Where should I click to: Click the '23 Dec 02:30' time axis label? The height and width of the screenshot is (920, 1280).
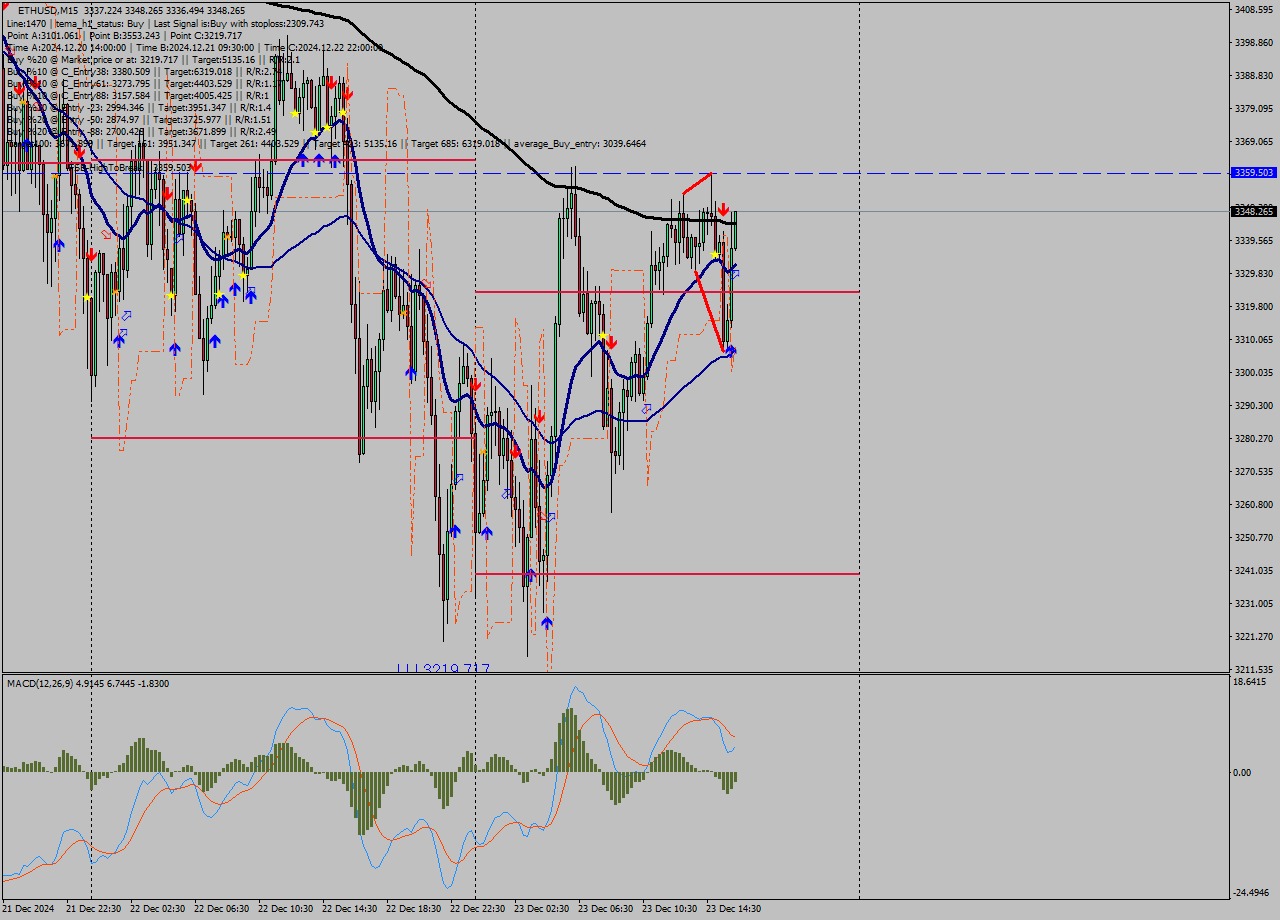tap(541, 909)
